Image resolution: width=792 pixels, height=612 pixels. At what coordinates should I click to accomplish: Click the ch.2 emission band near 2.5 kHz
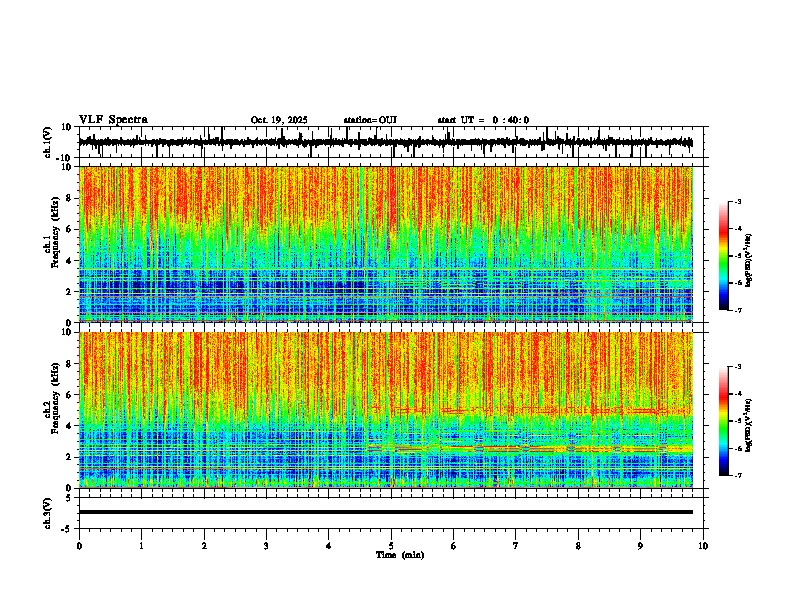(530, 448)
